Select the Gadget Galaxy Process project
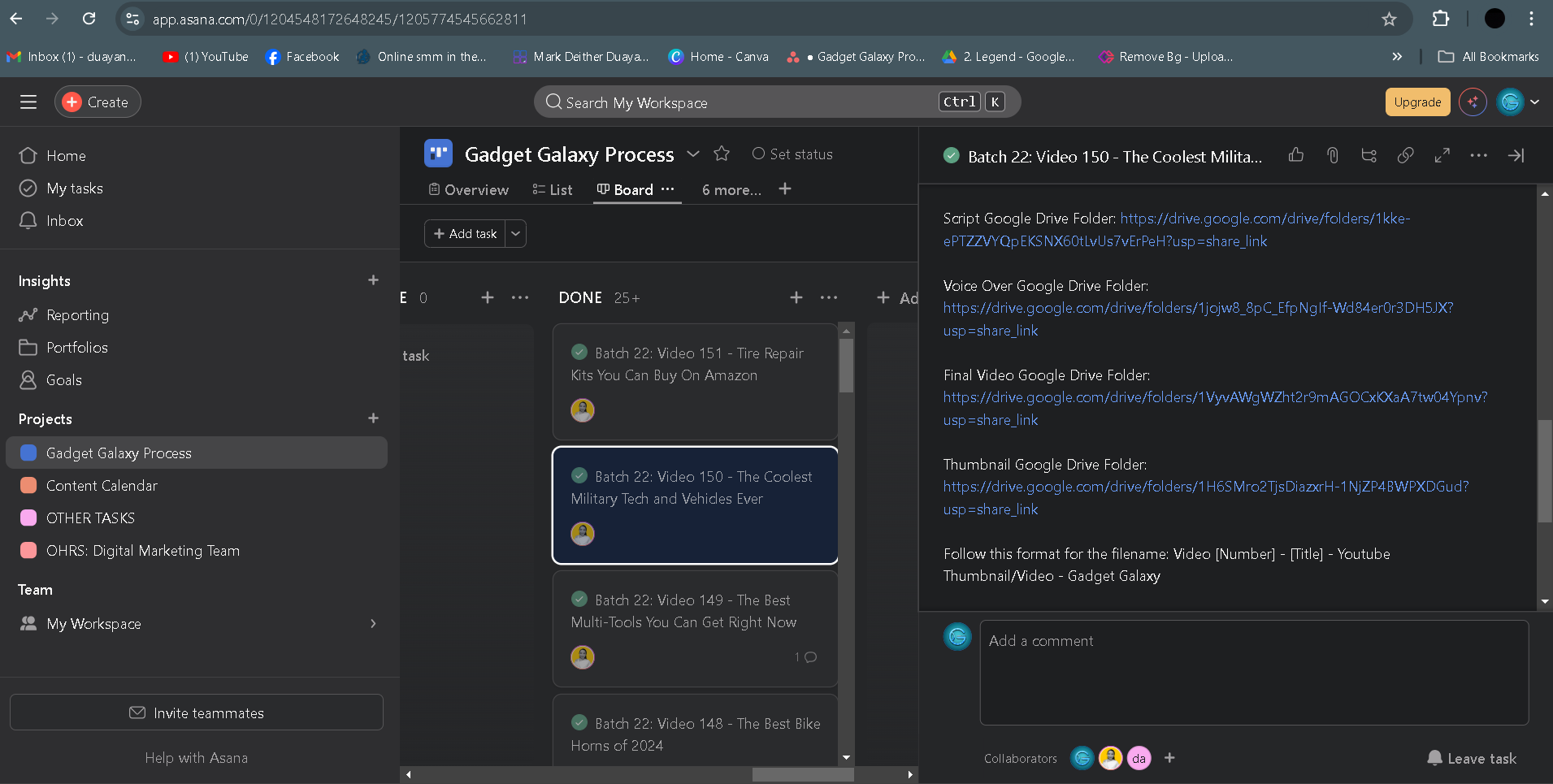 tap(197, 453)
